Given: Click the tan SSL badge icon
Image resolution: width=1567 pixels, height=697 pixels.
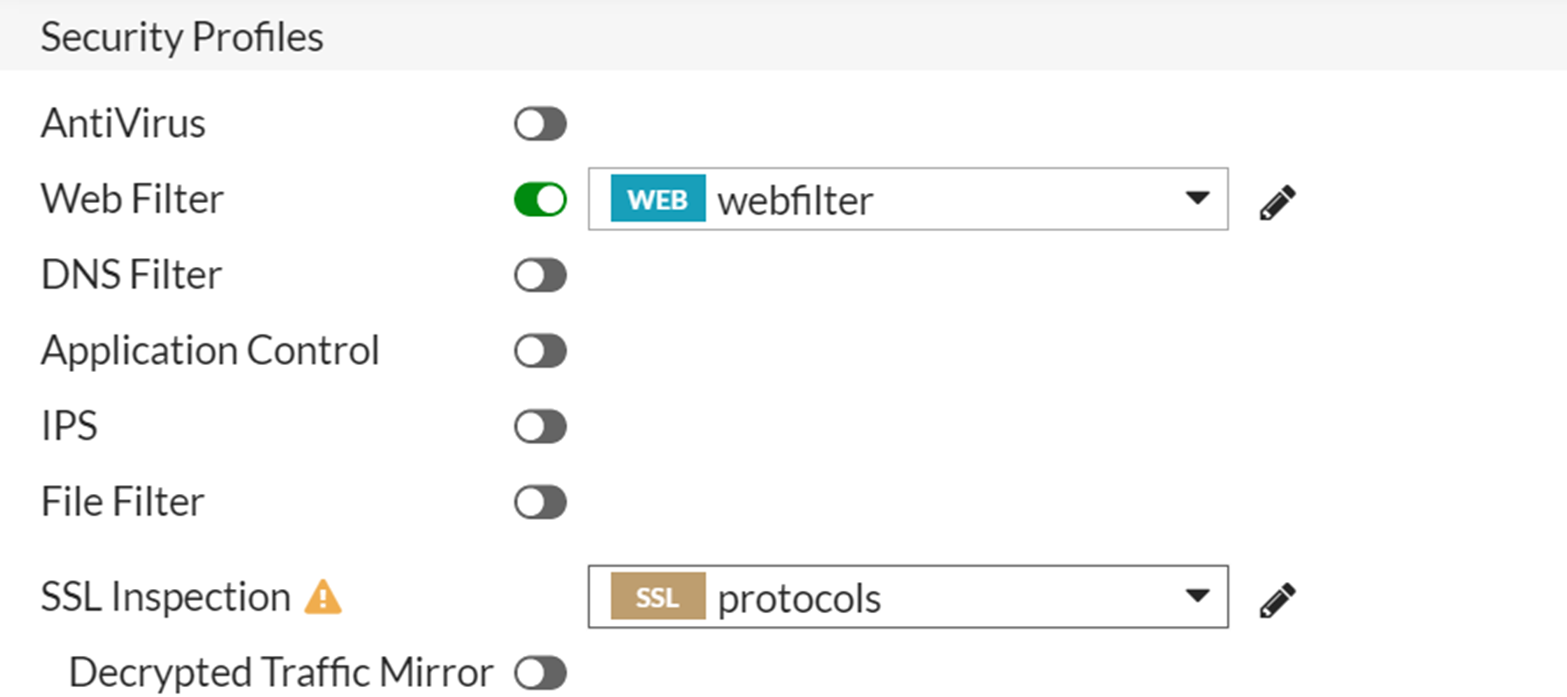Looking at the screenshot, I should 657,598.
